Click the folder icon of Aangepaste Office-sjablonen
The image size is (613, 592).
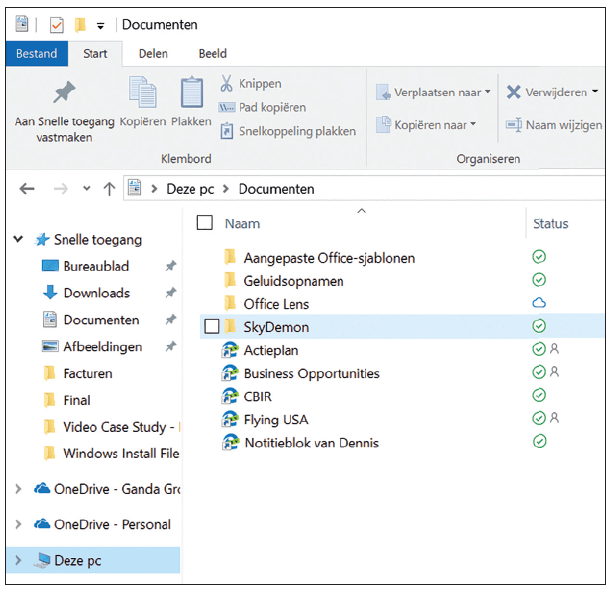pyautogui.click(x=230, y=257)
